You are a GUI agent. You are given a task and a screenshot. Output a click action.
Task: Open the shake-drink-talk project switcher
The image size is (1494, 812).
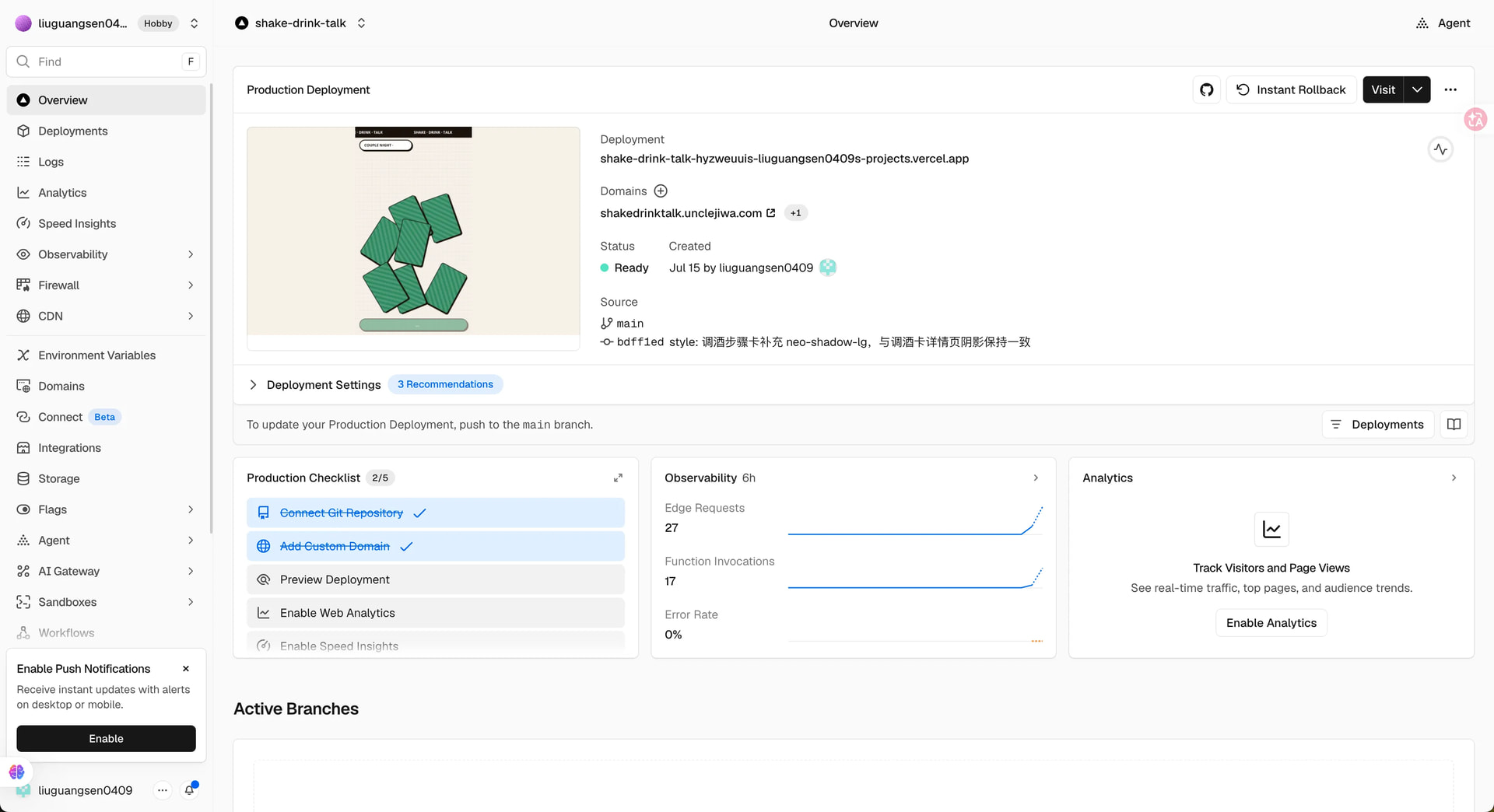click(361, 23)
